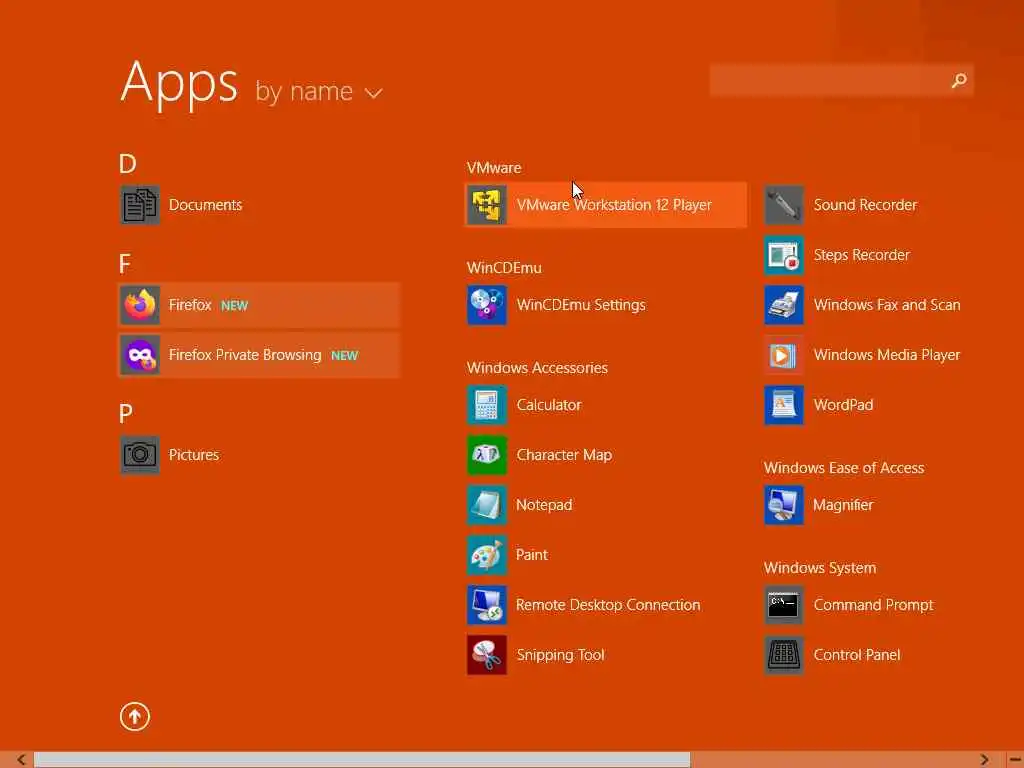Screen dimensions: 1024x768
Task: Open the Documents app icon
Action: (x=140, y=205)
